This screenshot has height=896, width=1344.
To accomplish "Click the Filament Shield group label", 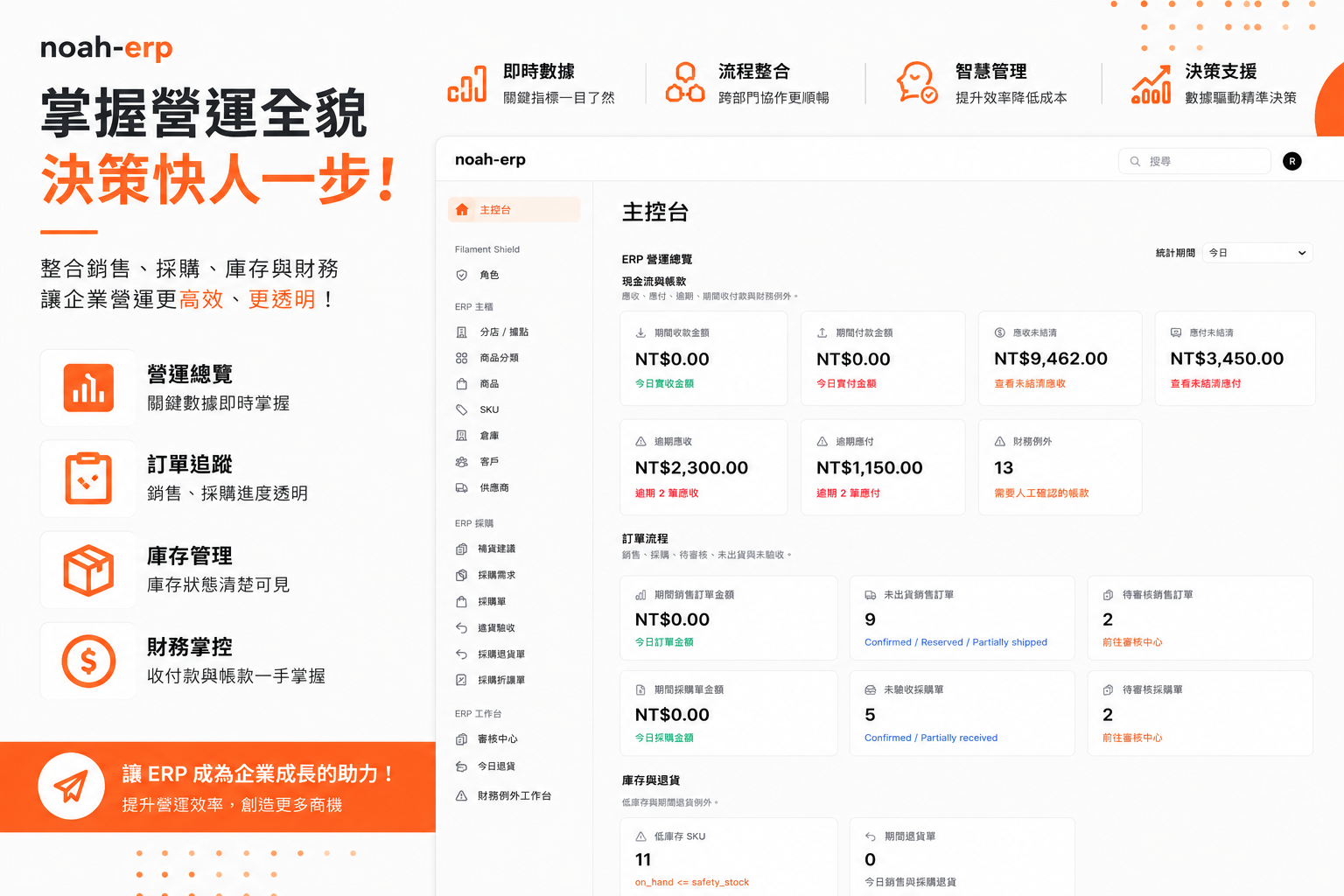I will (486, 249).
